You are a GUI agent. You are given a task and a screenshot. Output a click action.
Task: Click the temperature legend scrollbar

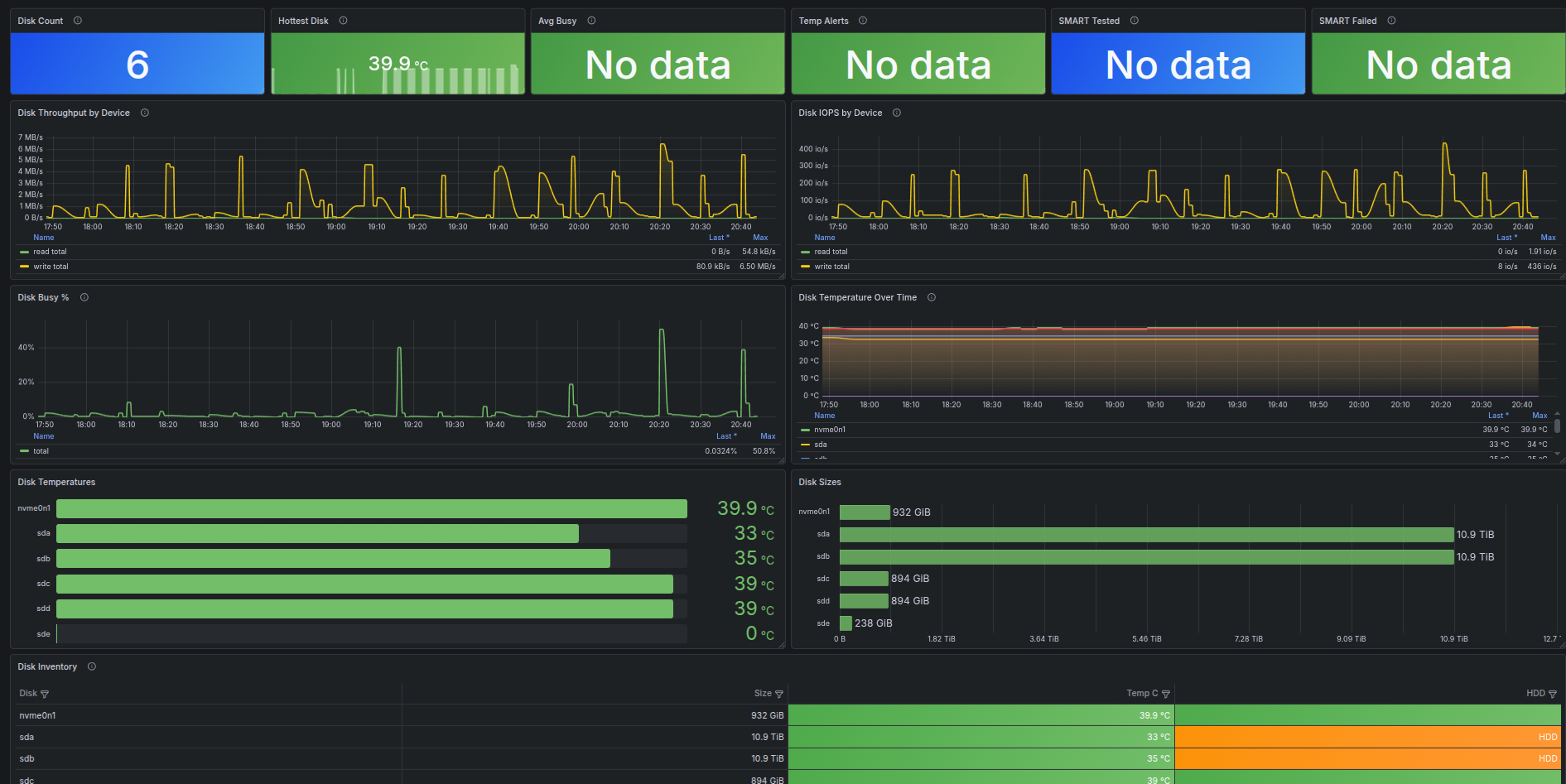click(x=1557, y=426)
